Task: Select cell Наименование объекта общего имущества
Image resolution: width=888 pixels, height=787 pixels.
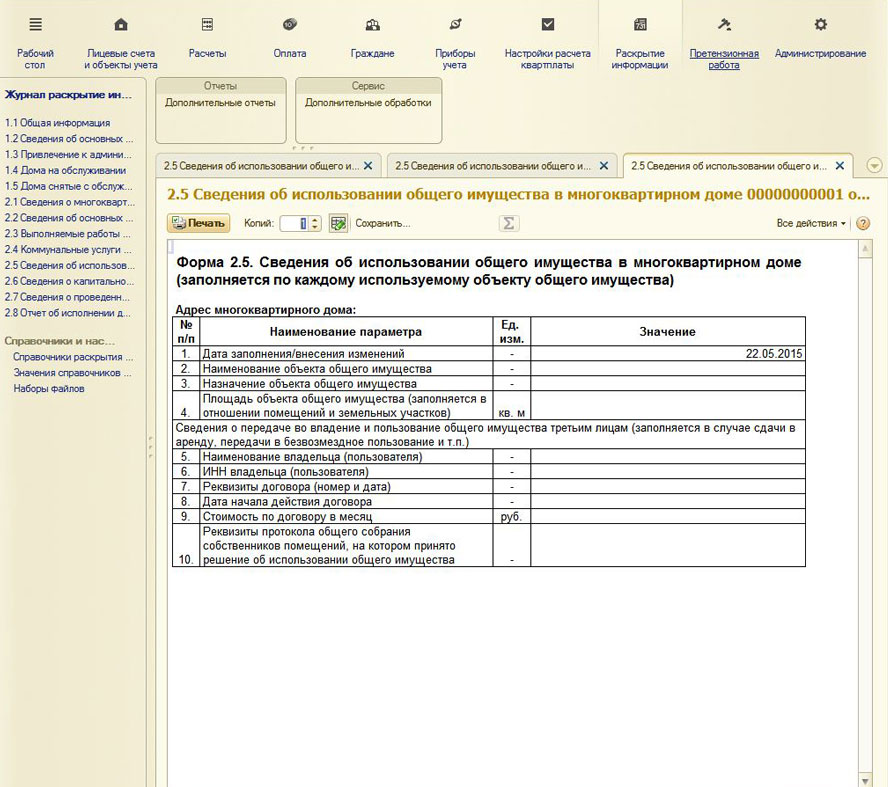Action: [x=346, y=369]
